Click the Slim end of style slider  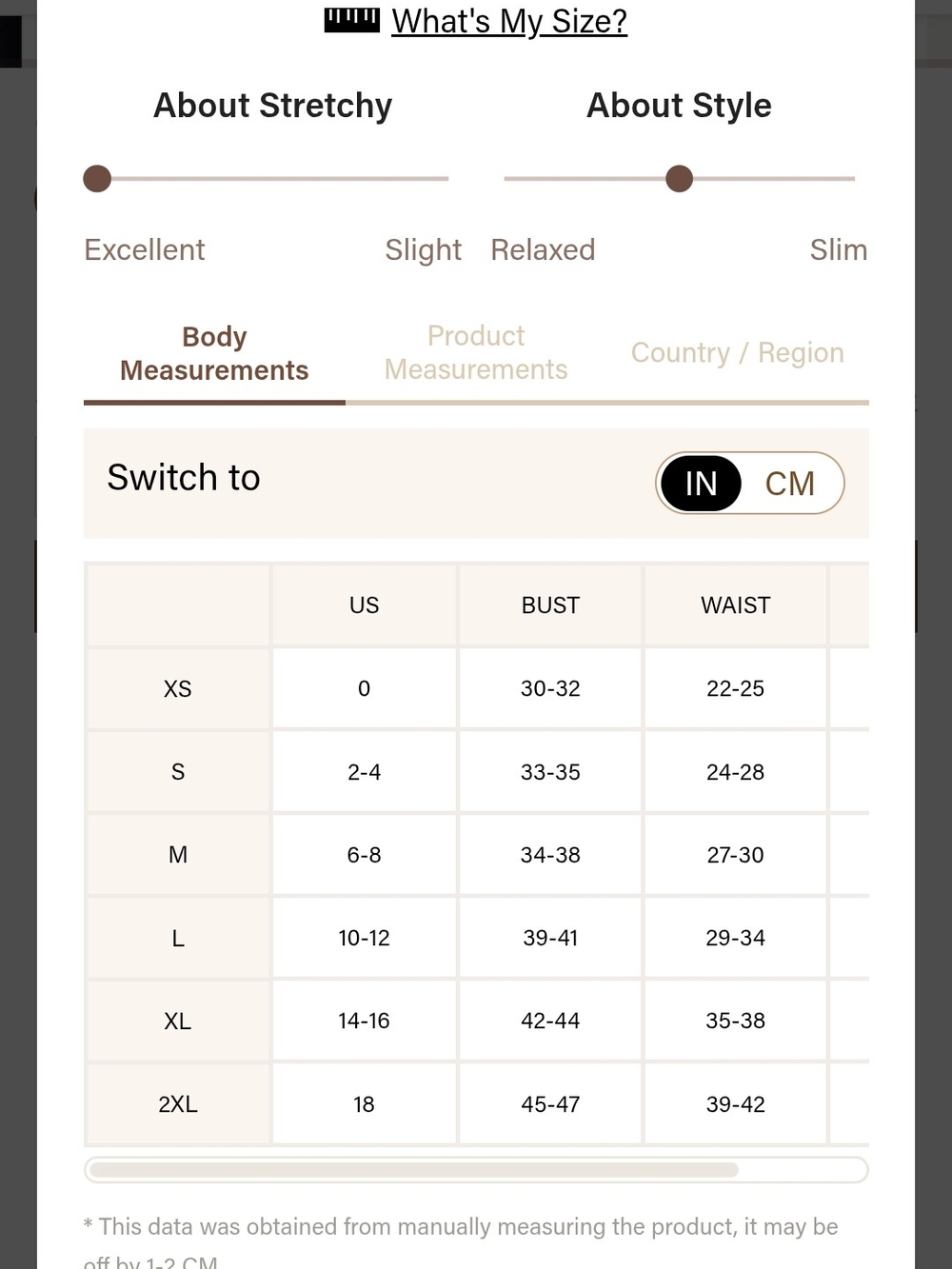coord(838,249)
